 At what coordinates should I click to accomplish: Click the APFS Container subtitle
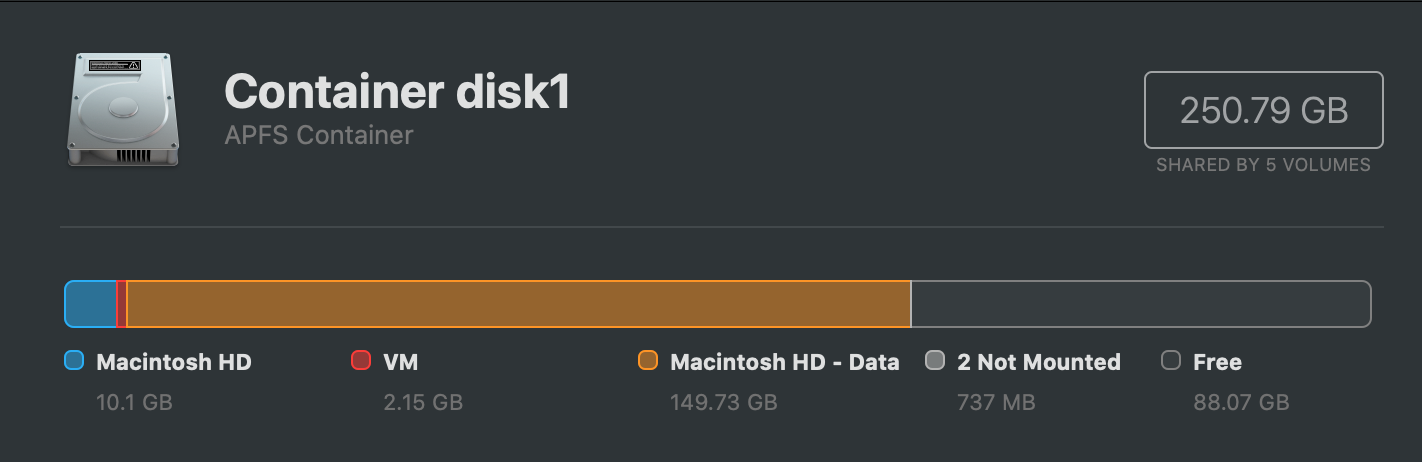pyautogui.click(x=319, y=135)
